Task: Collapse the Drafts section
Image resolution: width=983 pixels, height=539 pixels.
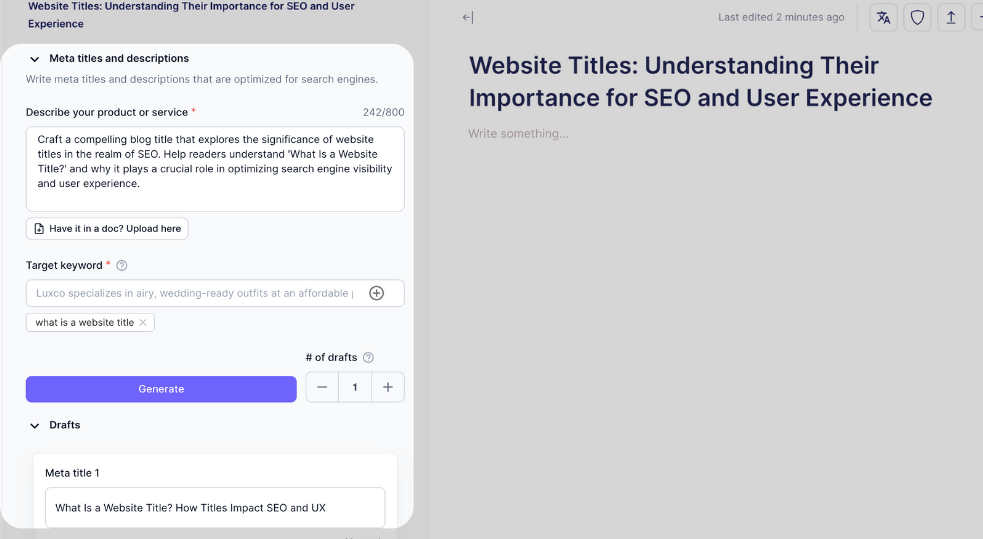Action: click(35, 425)
